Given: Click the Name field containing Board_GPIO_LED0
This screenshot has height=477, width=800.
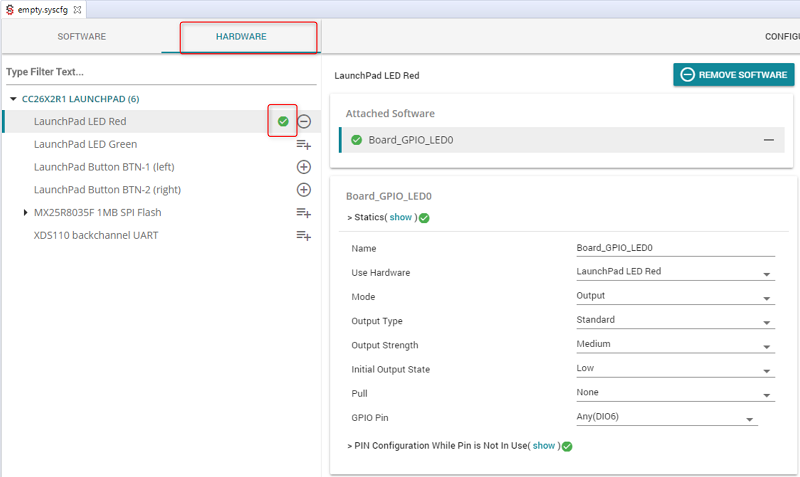Looking at the screenshot, I should 675,248.
